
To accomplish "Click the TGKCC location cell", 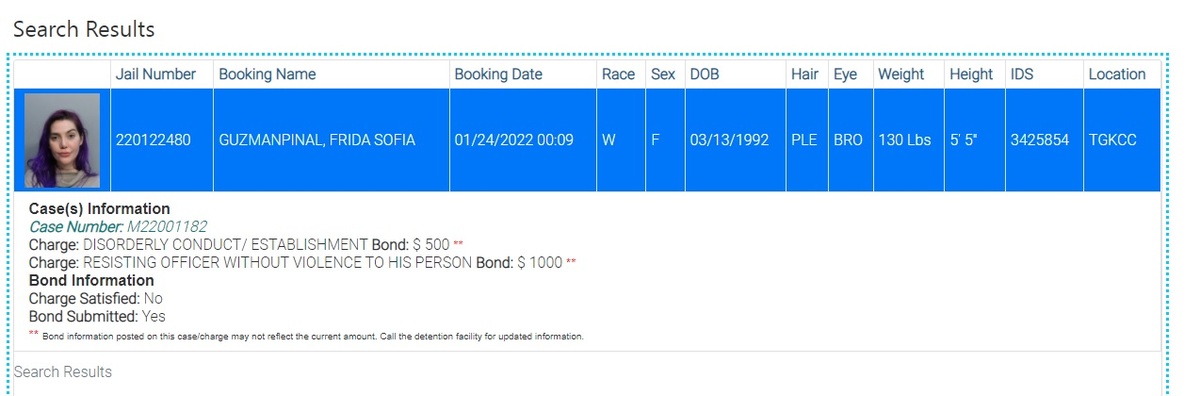I will click(x=1122, y=140).
